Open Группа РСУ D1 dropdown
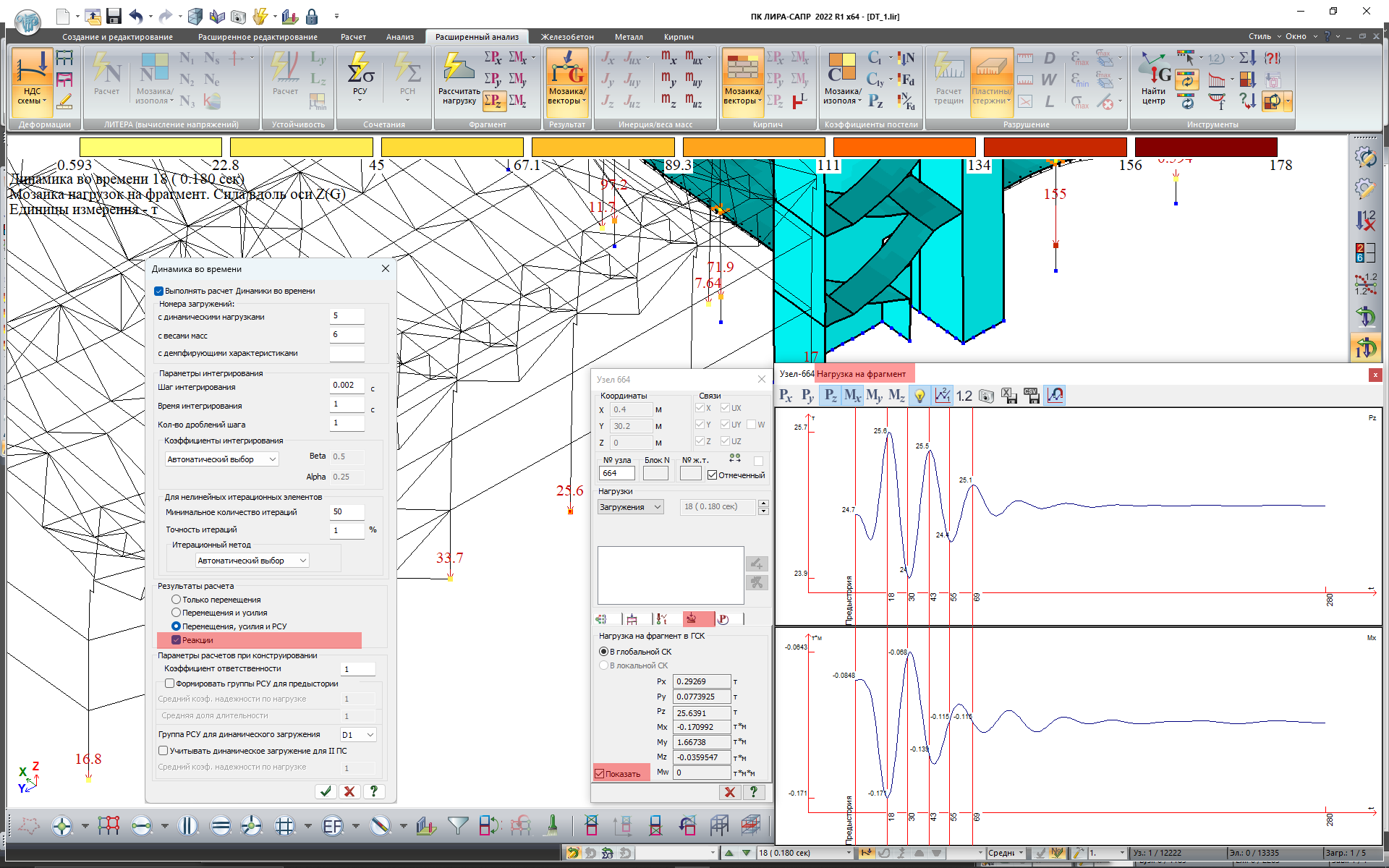1389x868 pixels. coord(359,735)
